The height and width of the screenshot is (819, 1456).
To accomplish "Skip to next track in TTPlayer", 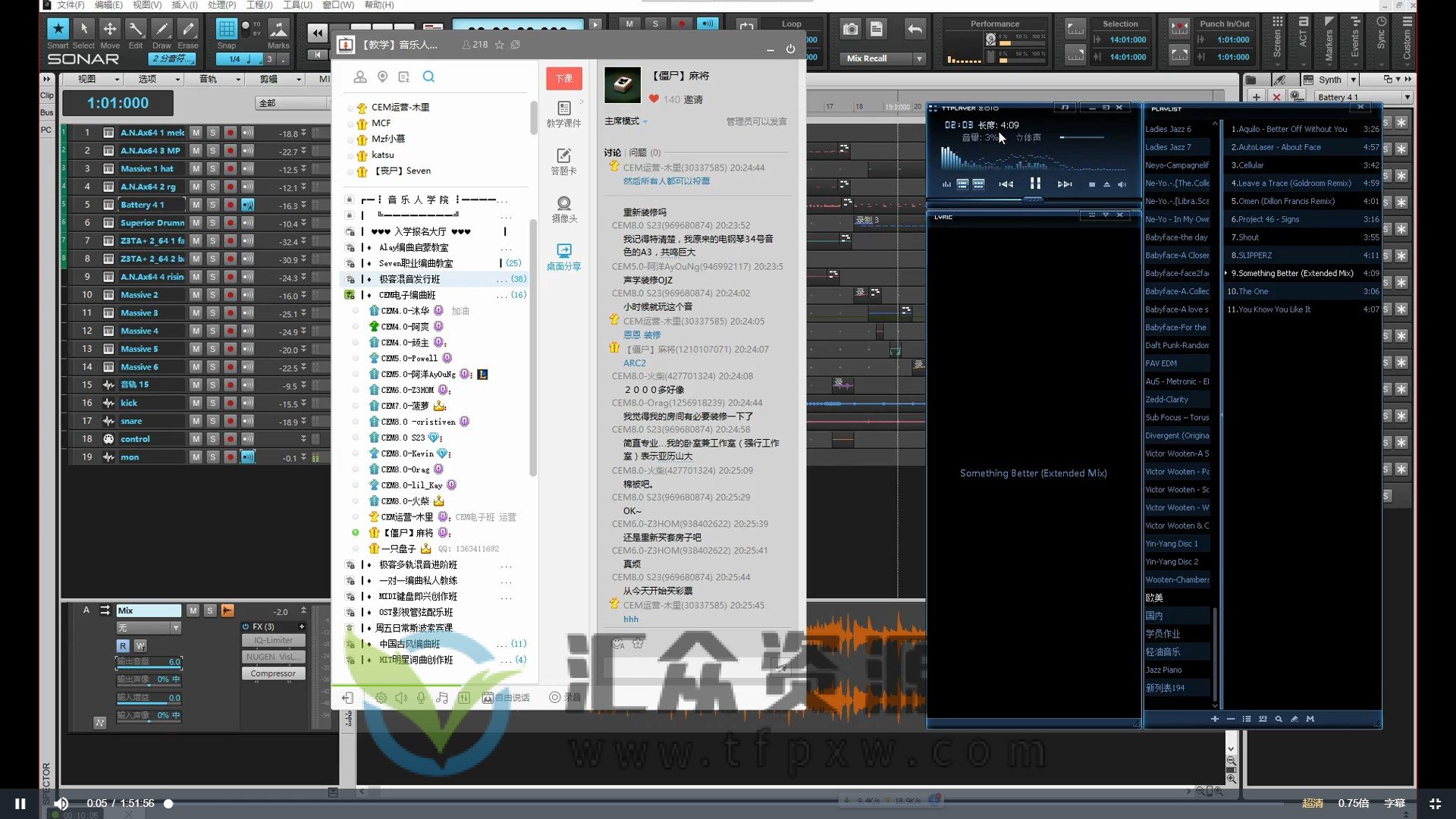I will click(1065, 184).
